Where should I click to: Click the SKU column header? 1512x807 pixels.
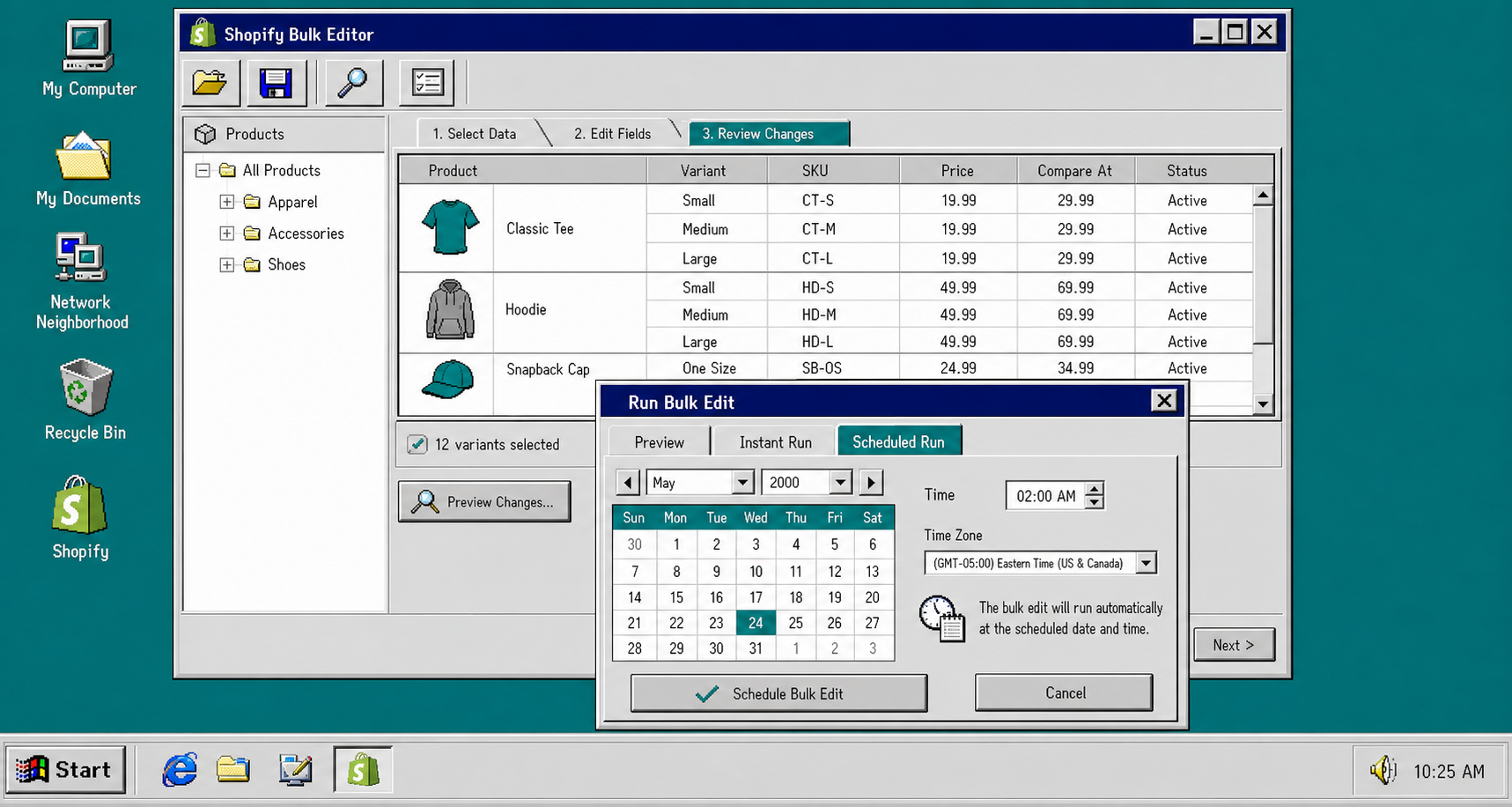click(833, 171)
